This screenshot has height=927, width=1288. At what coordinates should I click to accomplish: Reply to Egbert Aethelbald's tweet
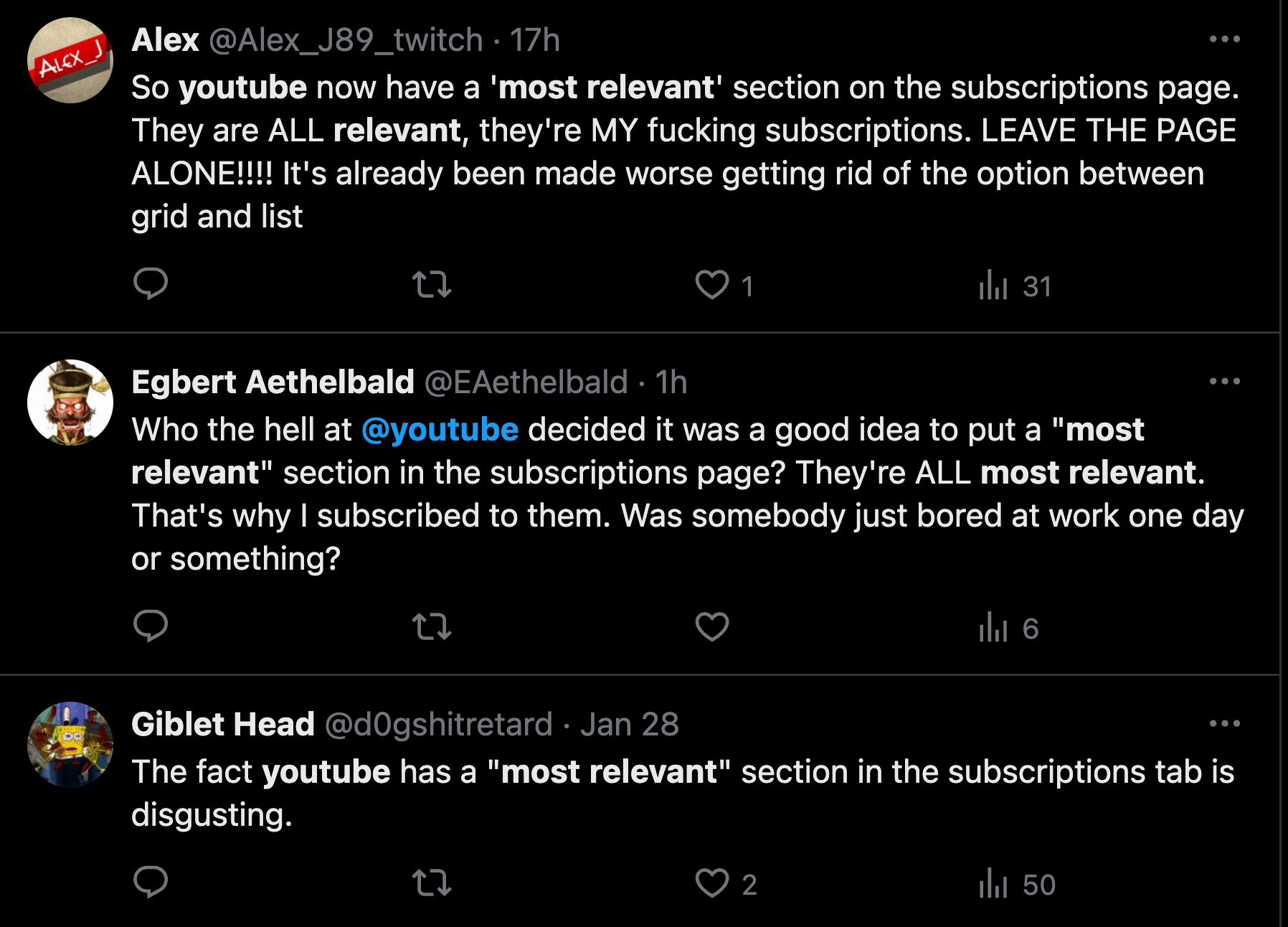click(x=151, y=626)
